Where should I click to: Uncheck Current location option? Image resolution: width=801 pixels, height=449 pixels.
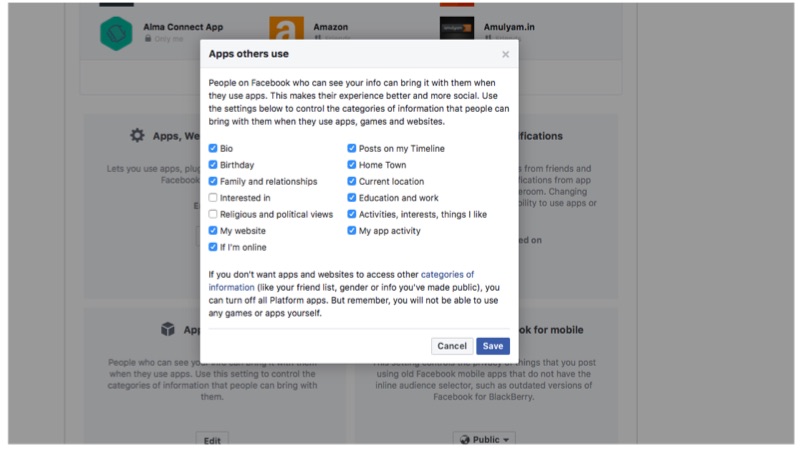point(352,182)
